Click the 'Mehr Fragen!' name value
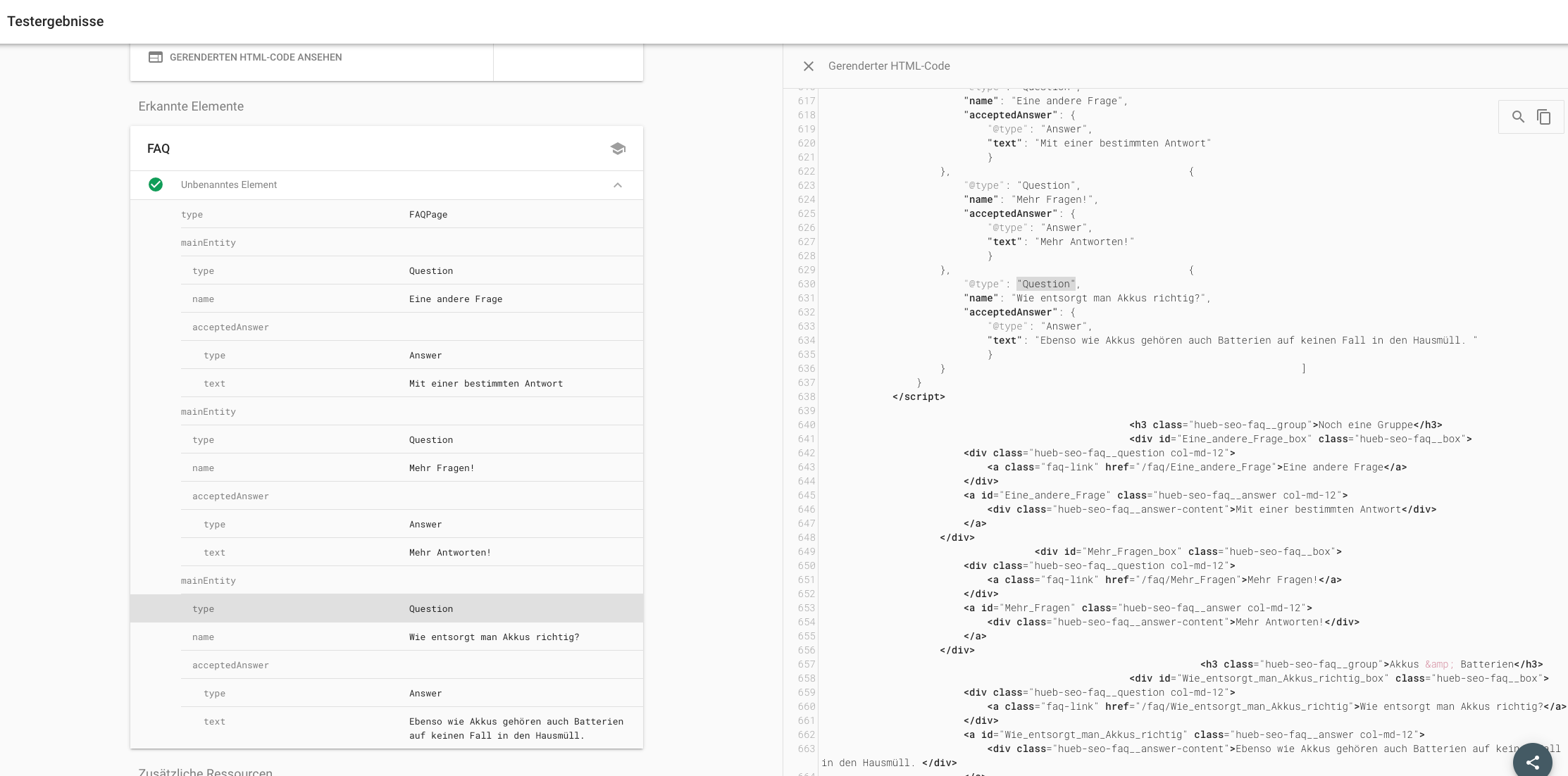This screenshot has width=1568, height=776. point(442,468)
